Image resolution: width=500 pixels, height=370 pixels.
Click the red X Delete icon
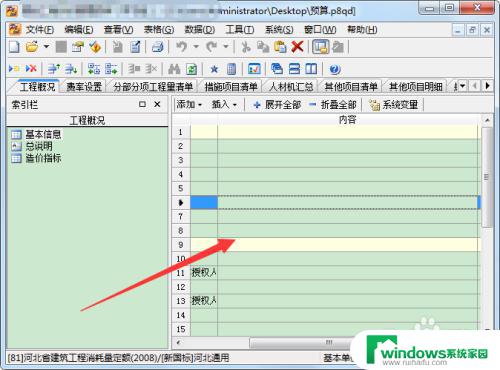(x=297, y=47)
